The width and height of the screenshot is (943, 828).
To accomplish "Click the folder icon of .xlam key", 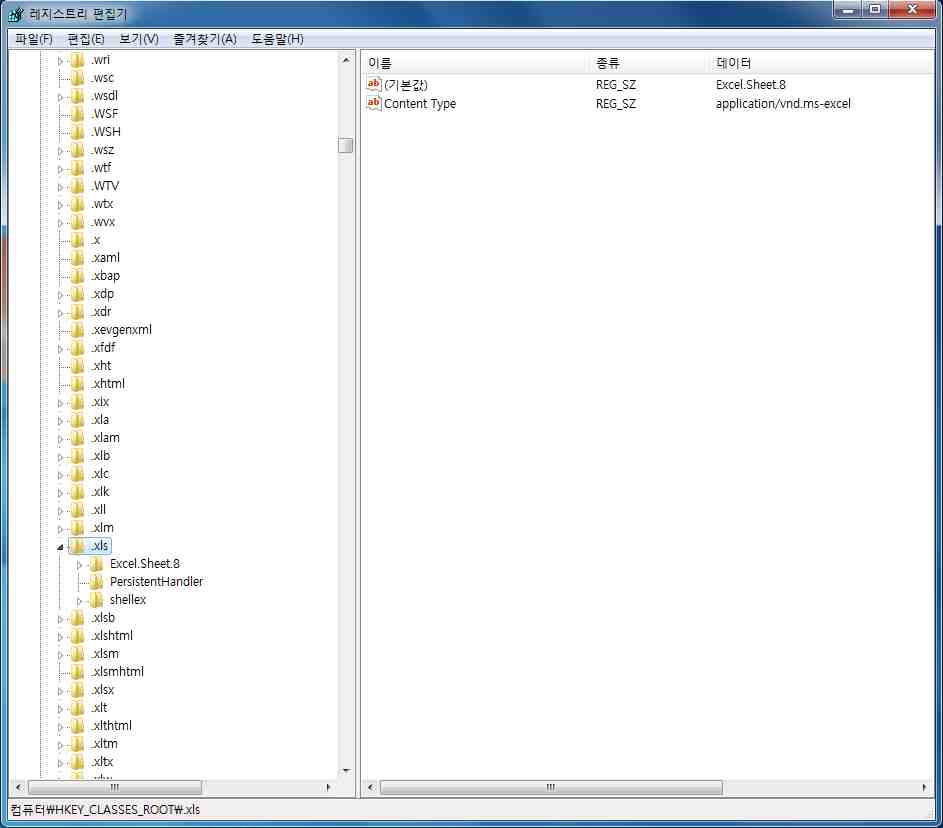I will (x=78, y=438).
